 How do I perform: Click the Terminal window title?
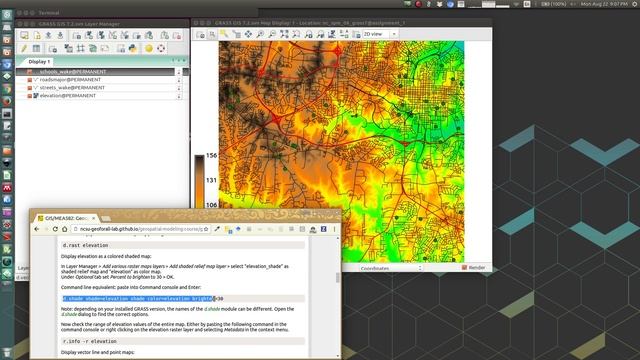click(x=49, y=13)
